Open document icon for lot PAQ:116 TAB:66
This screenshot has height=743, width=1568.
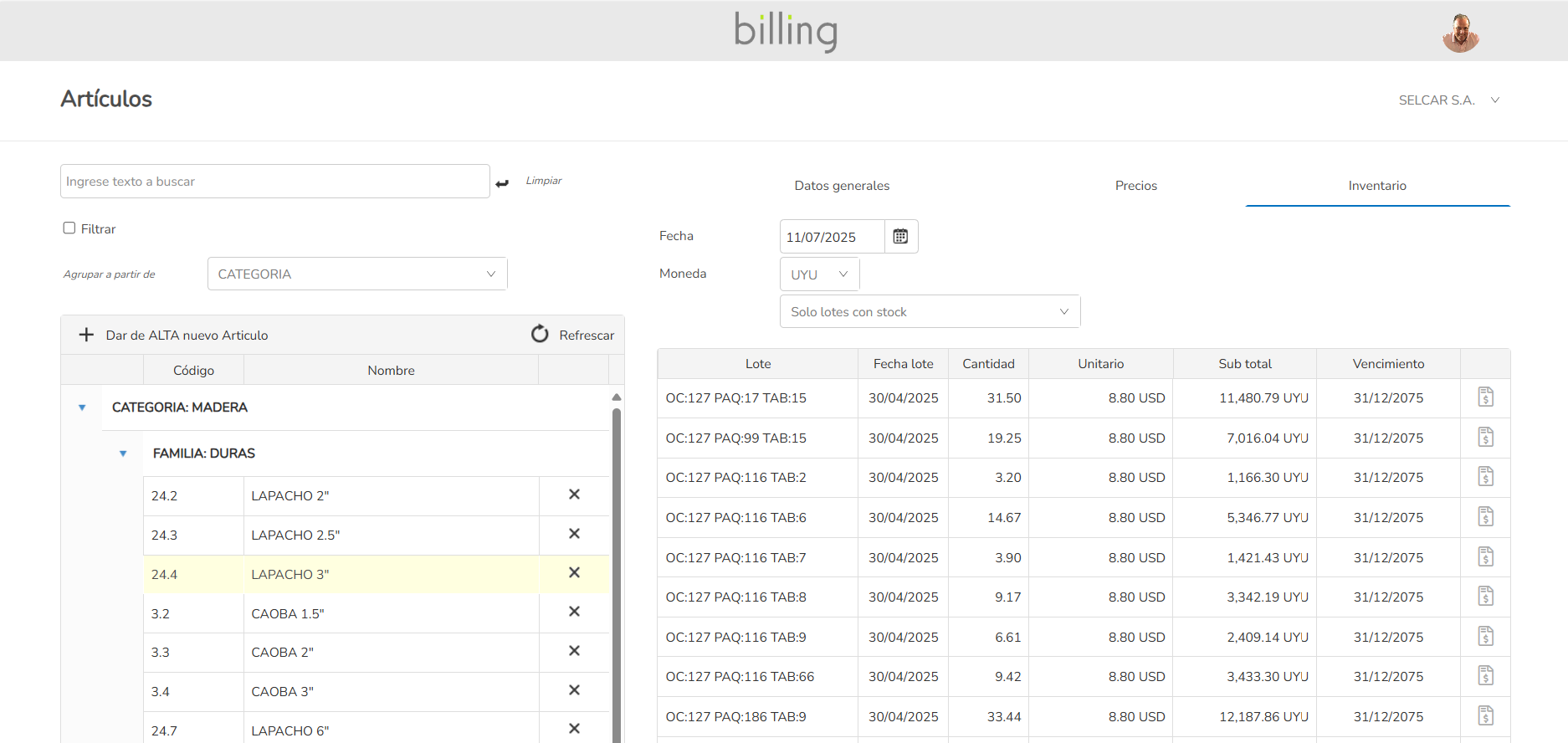point(1485,676)
